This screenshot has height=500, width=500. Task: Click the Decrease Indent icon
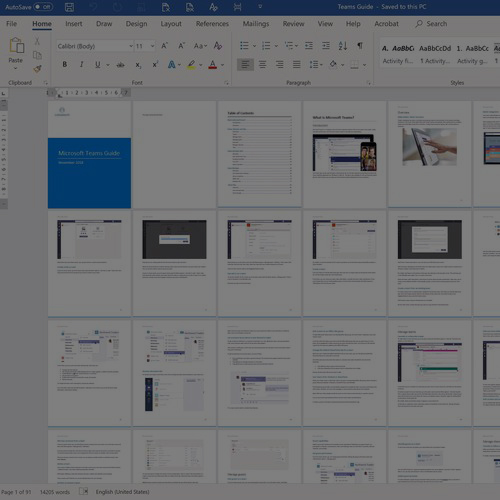309,46
